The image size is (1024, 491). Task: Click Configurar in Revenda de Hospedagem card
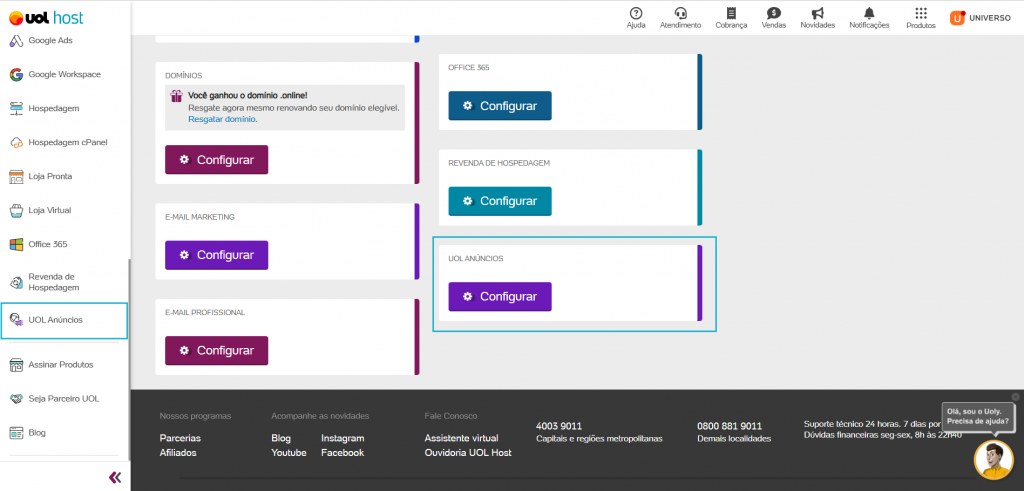500,201
